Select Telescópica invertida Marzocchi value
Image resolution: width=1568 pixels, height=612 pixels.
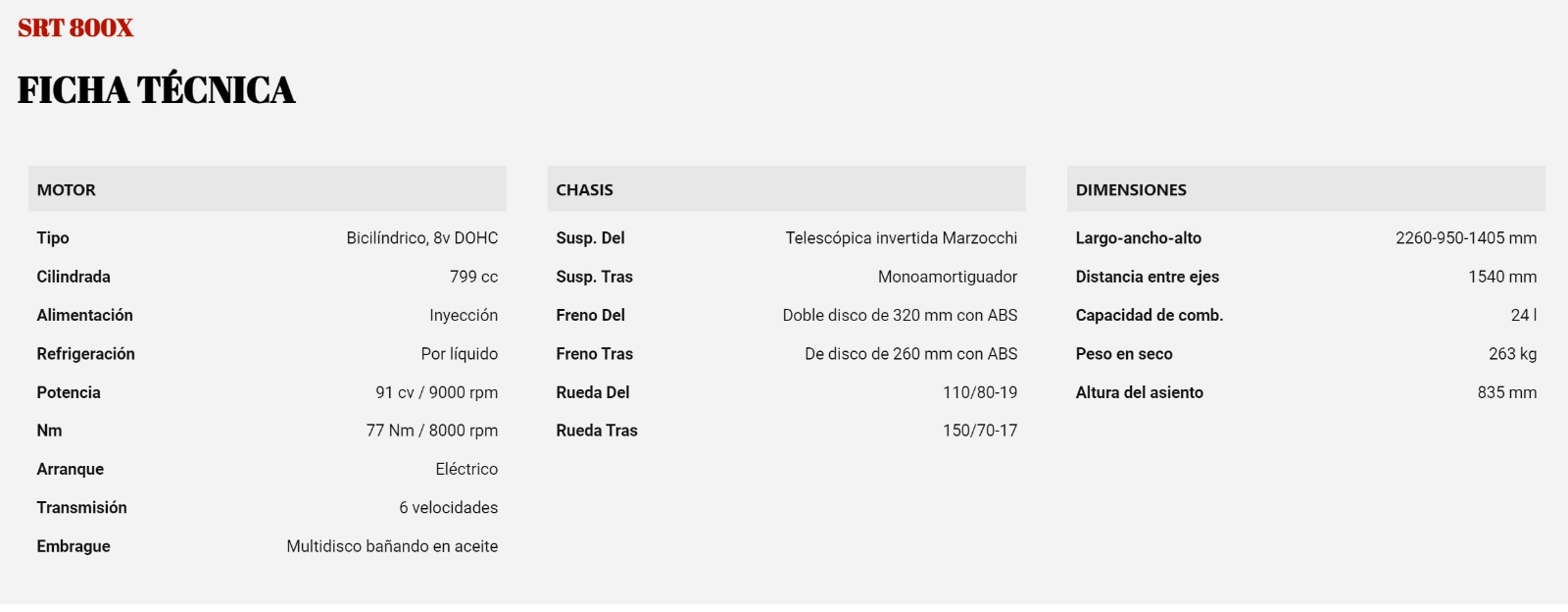click(902, 238)
